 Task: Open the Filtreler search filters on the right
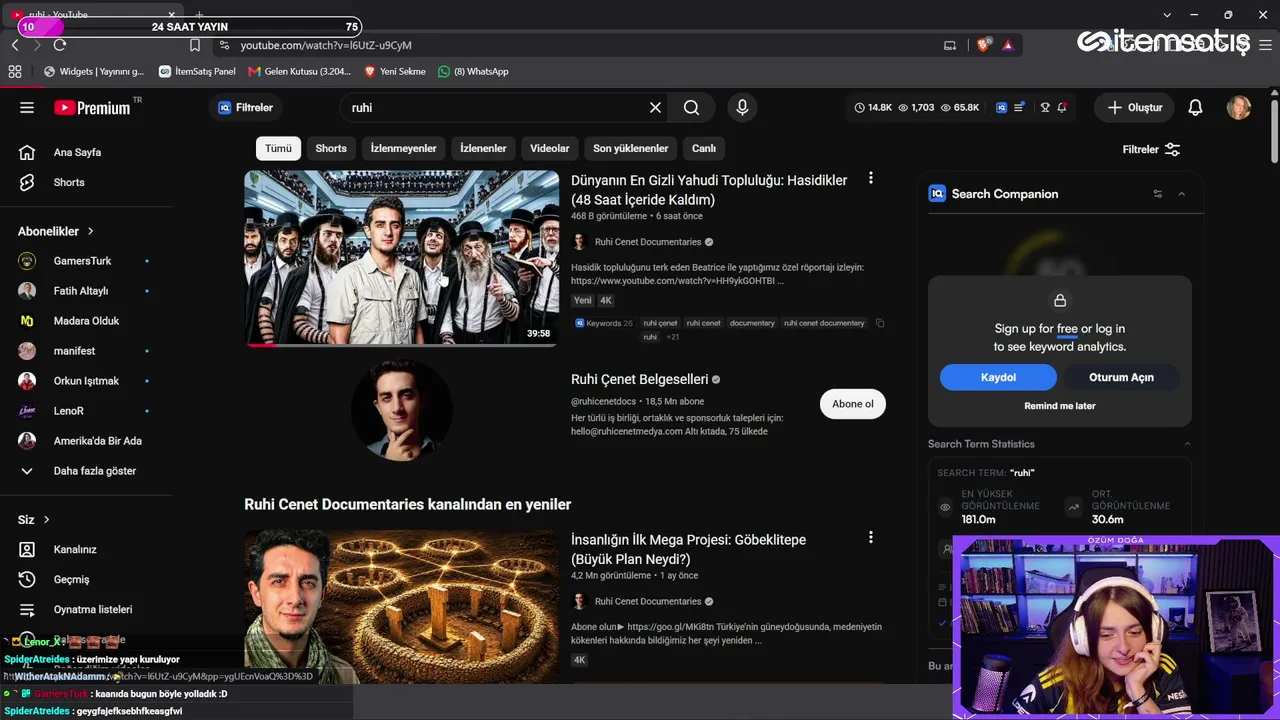1151,149
